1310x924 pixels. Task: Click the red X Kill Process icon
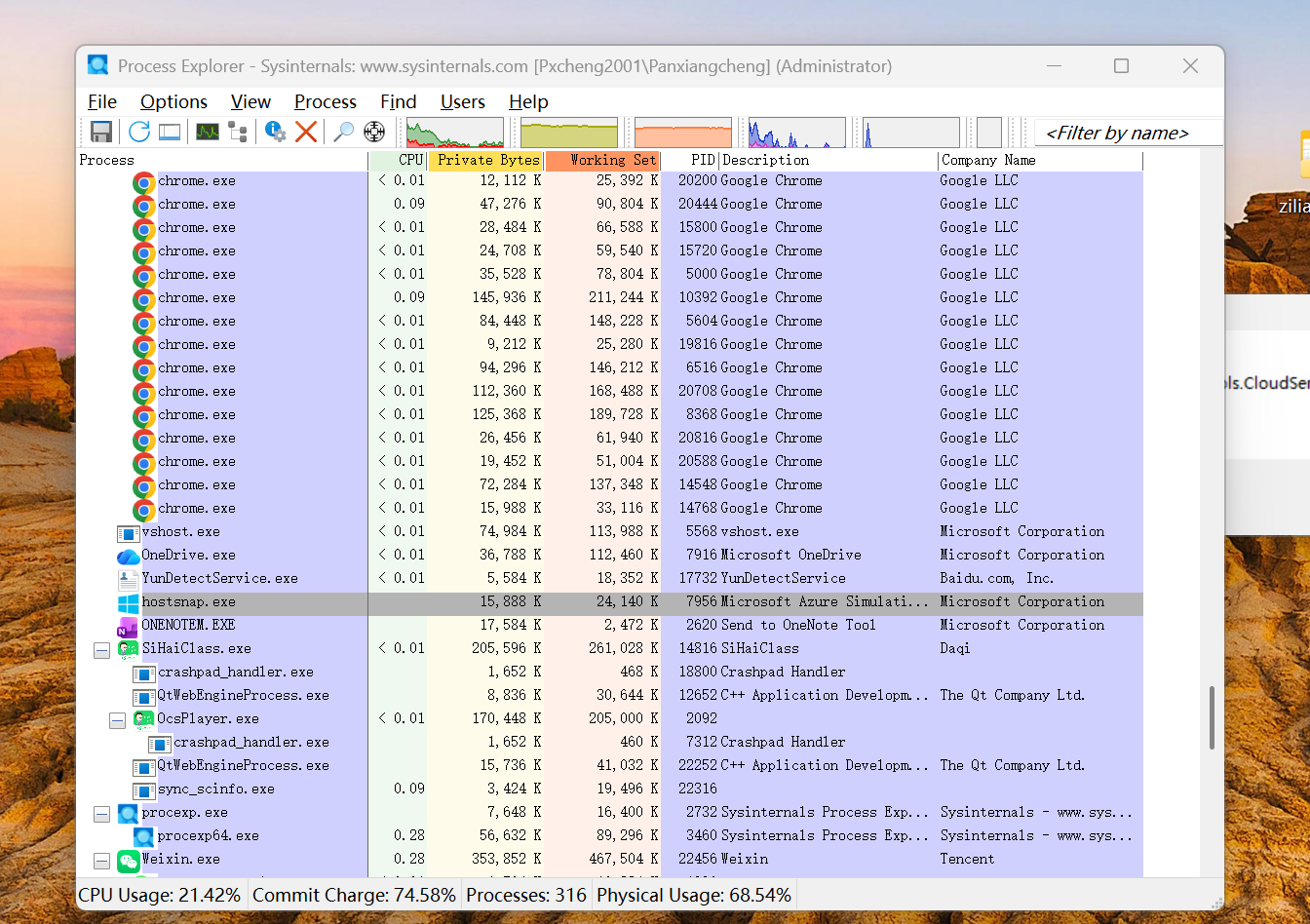click(x=306, y=132)
